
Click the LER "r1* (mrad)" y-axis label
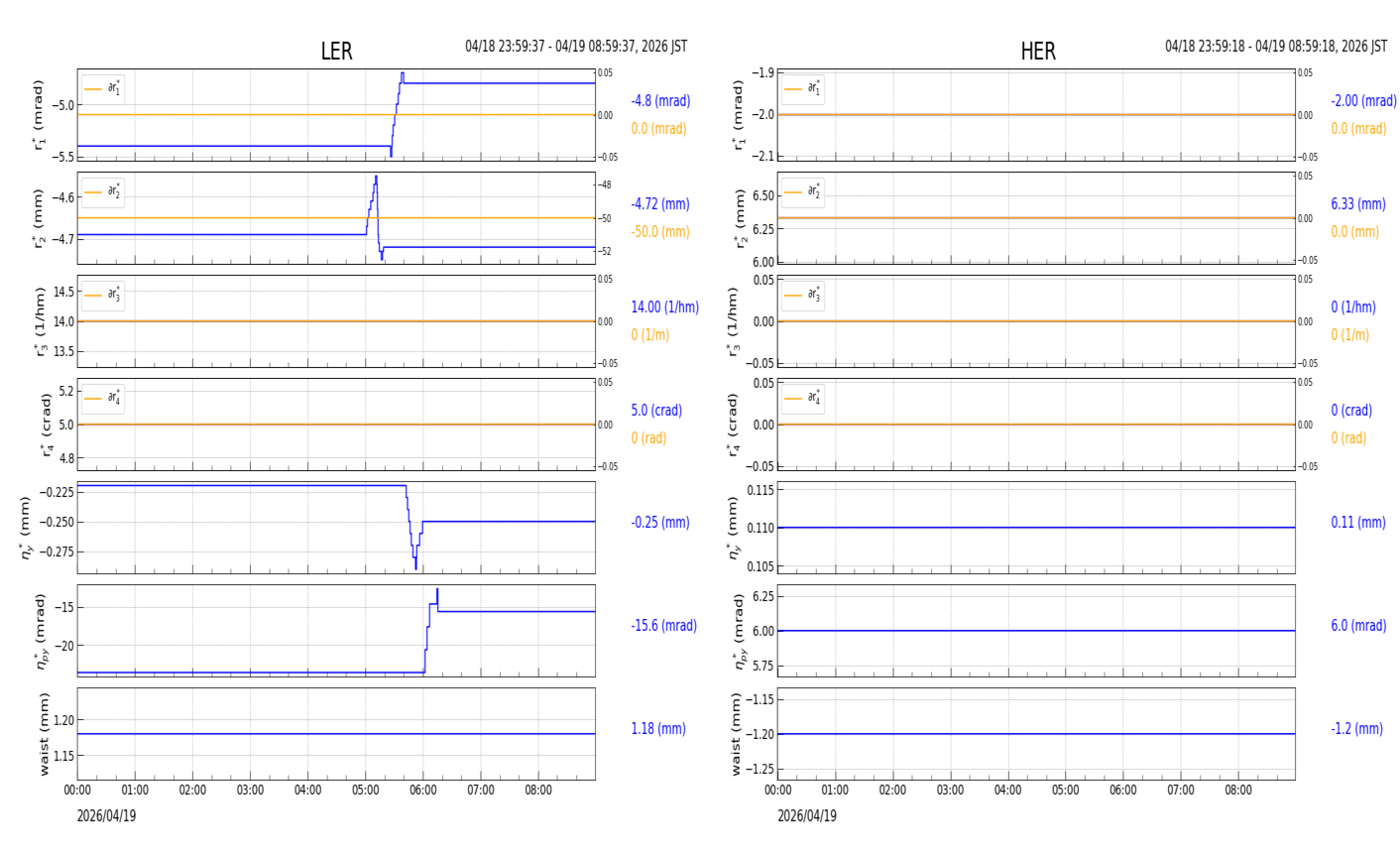pyautogui.click(x=39, y=115)
